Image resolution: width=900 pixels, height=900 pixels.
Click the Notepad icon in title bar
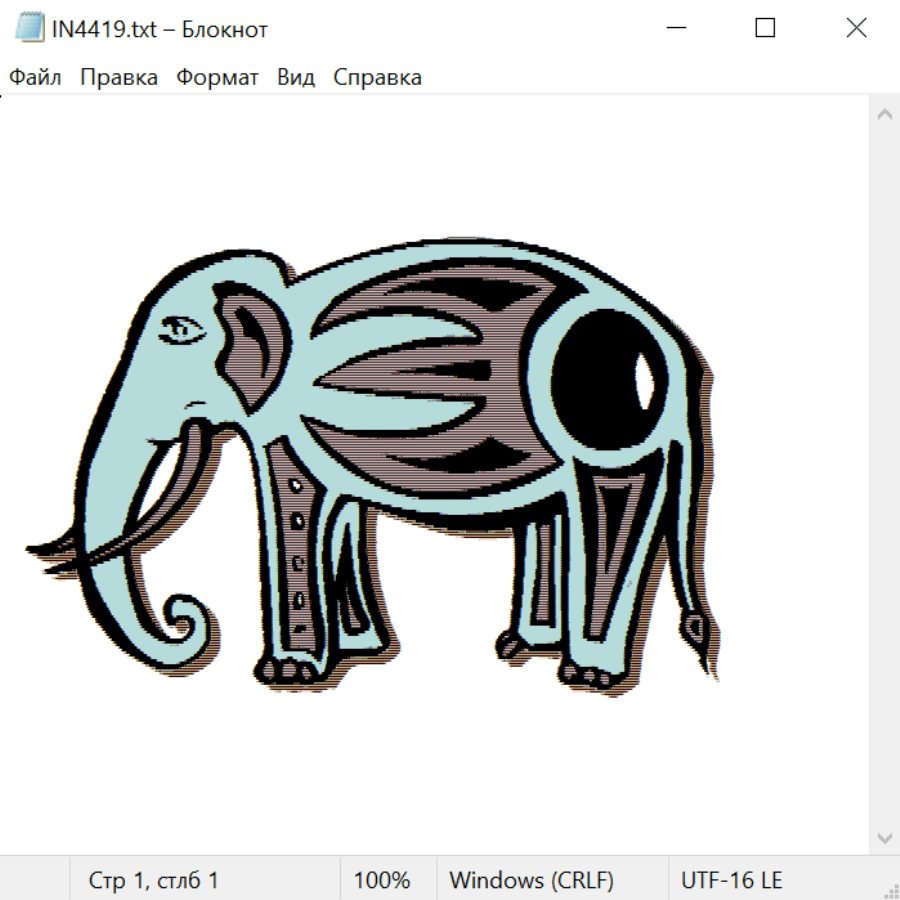point(29,29)
